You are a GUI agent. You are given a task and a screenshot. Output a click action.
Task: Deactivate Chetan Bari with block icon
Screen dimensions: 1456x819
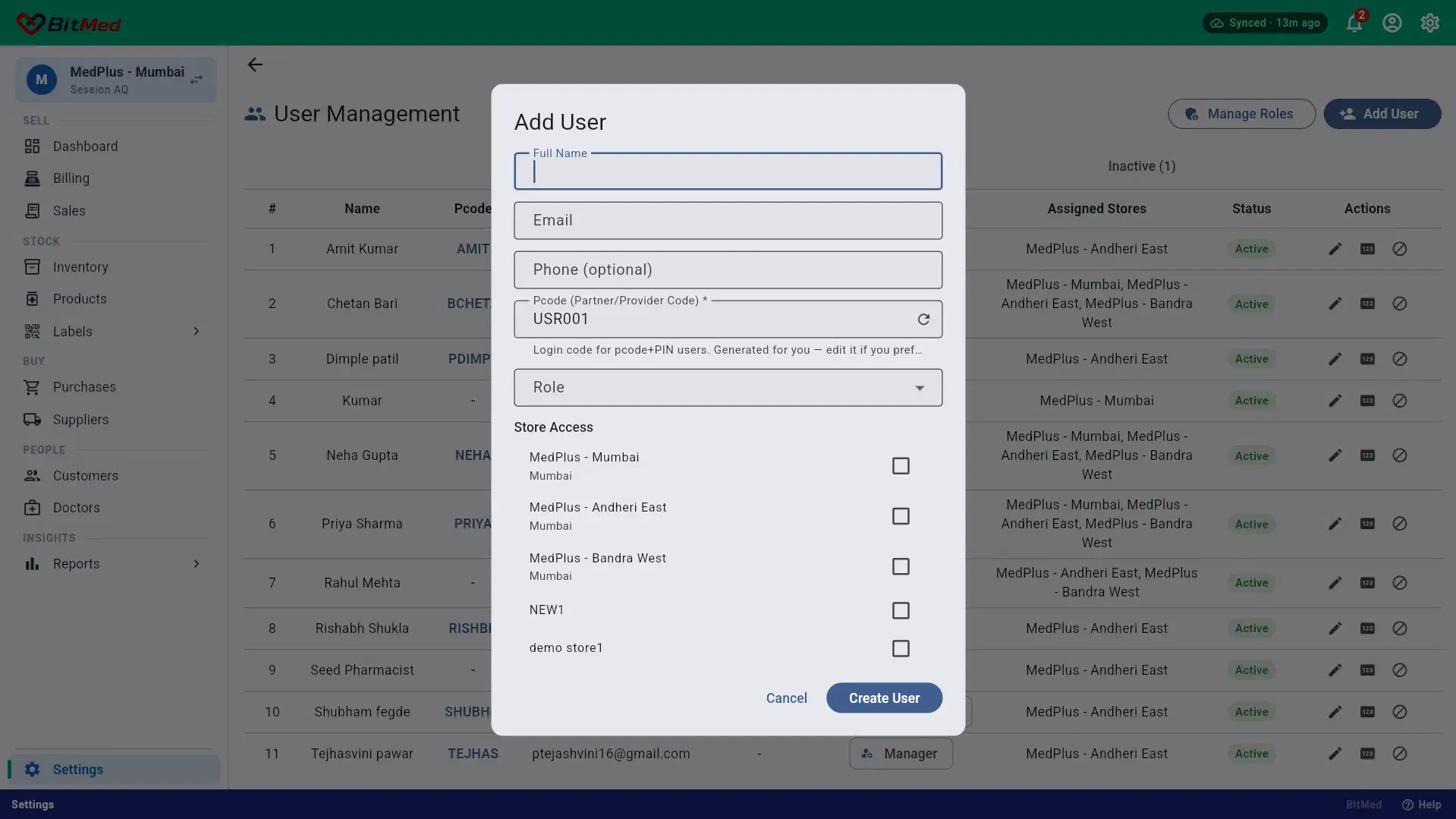[1400, 304]
